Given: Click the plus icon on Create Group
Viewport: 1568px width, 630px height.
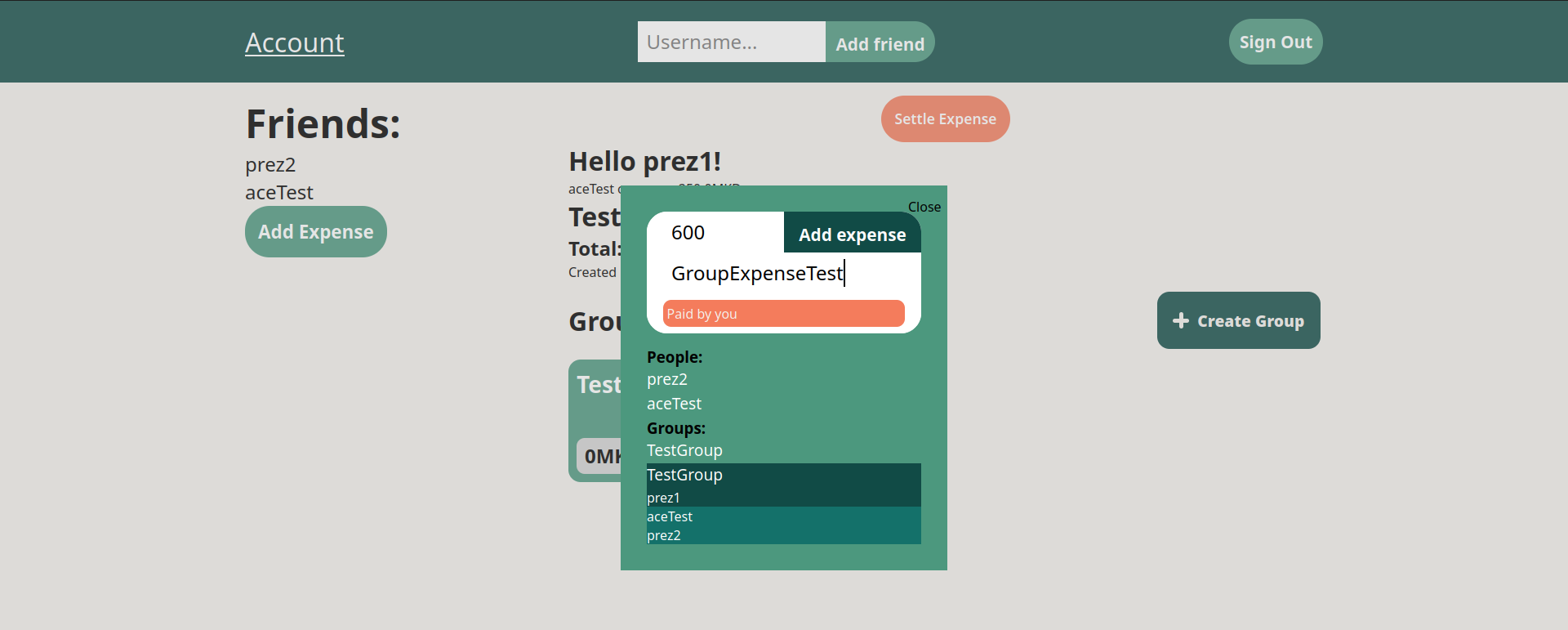Looking at the screenshot, I should pyautogui.click(x=1180, y=321).
